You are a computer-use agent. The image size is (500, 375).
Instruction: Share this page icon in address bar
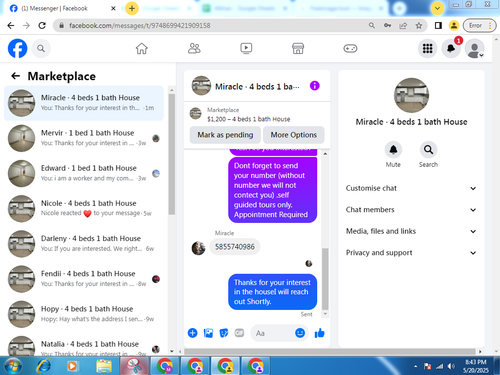coord(403,25)
